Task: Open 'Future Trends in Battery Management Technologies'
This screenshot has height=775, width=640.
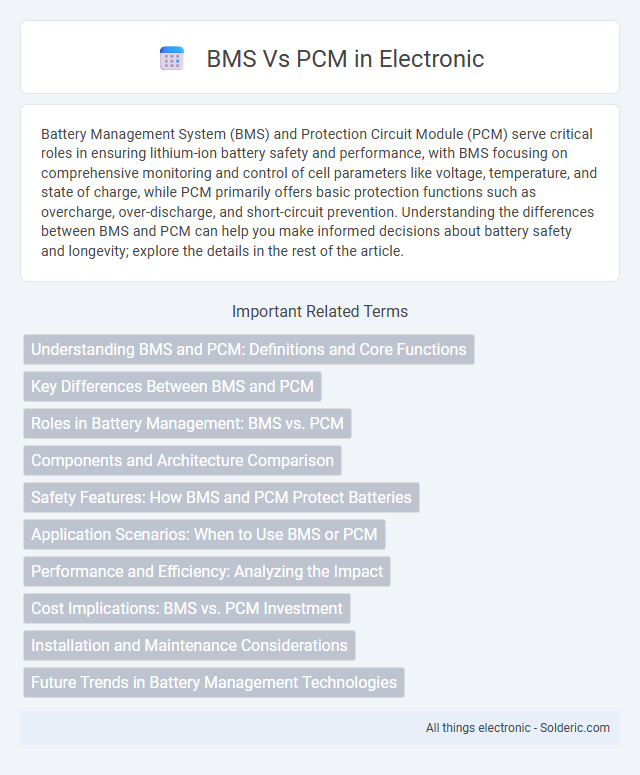Action: [x=214, y=683]
